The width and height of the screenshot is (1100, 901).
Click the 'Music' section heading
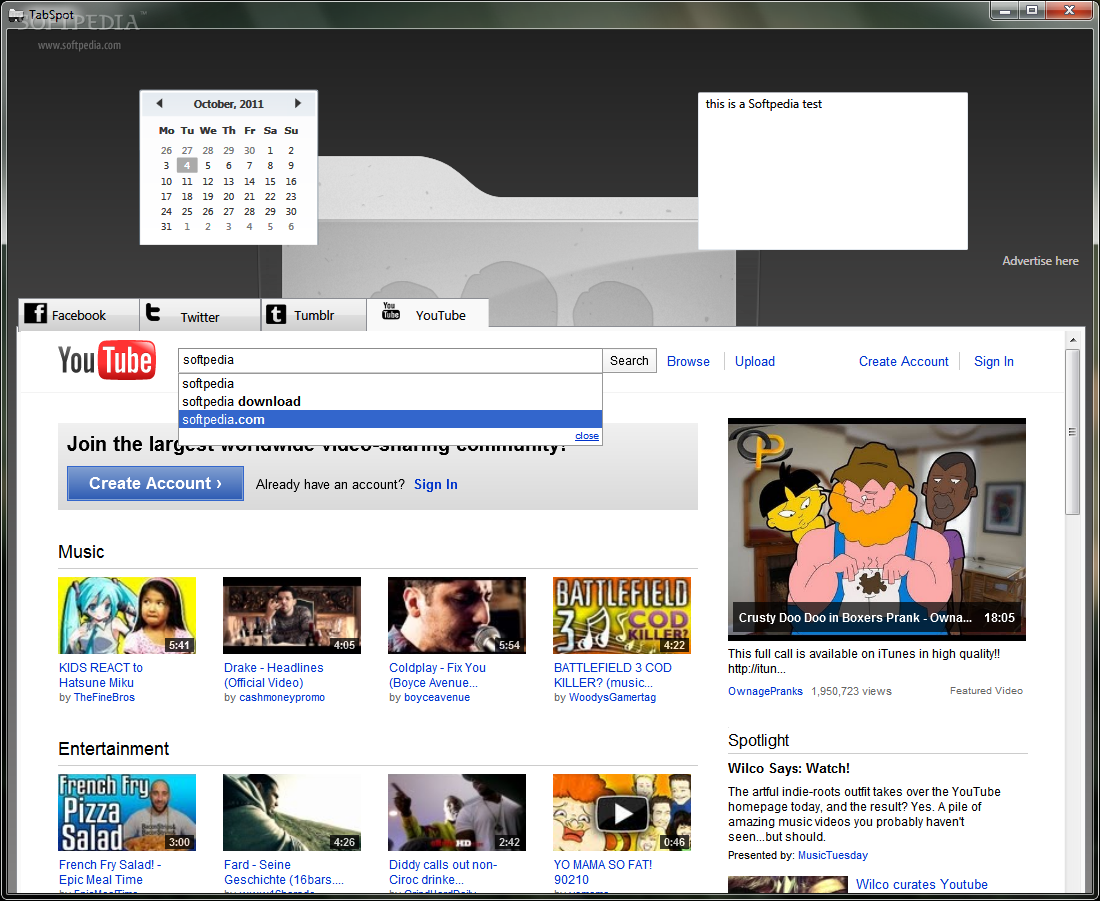click(x=81, y=552)
